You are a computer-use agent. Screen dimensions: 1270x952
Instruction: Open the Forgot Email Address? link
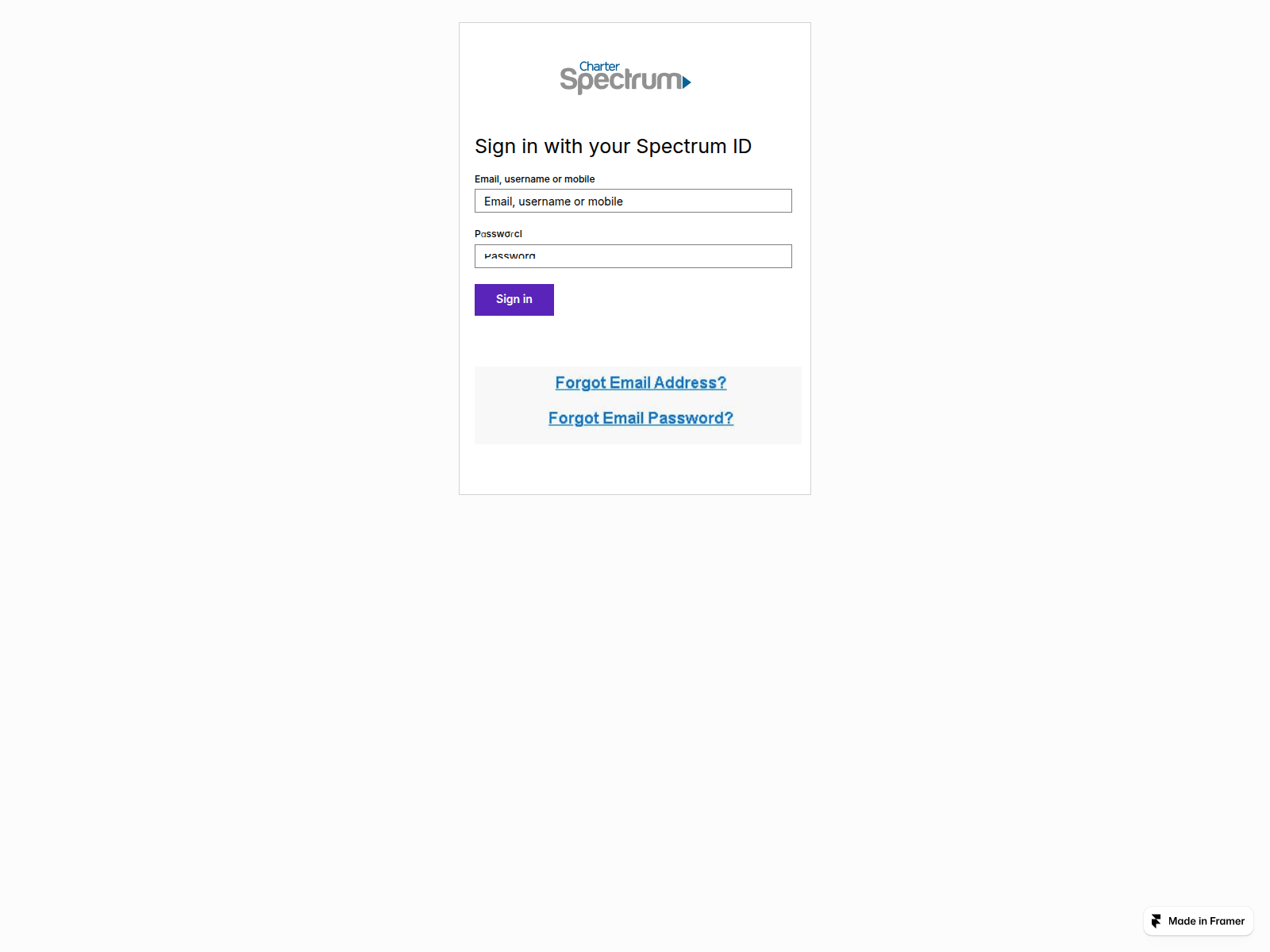(641, 382)
